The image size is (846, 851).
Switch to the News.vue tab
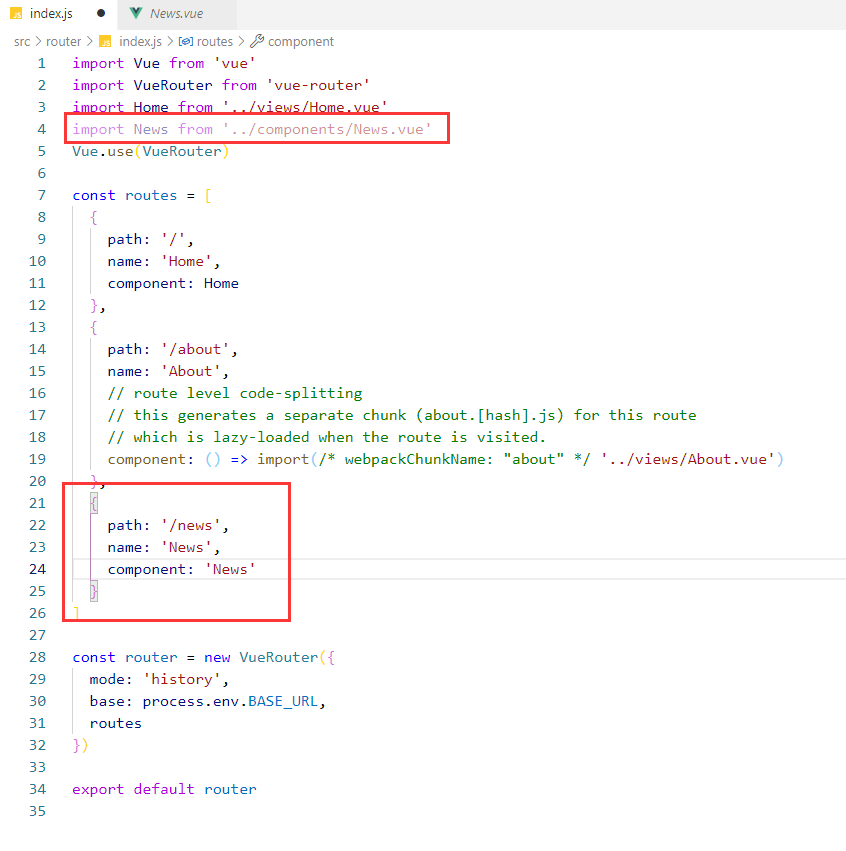click(178, 14)
